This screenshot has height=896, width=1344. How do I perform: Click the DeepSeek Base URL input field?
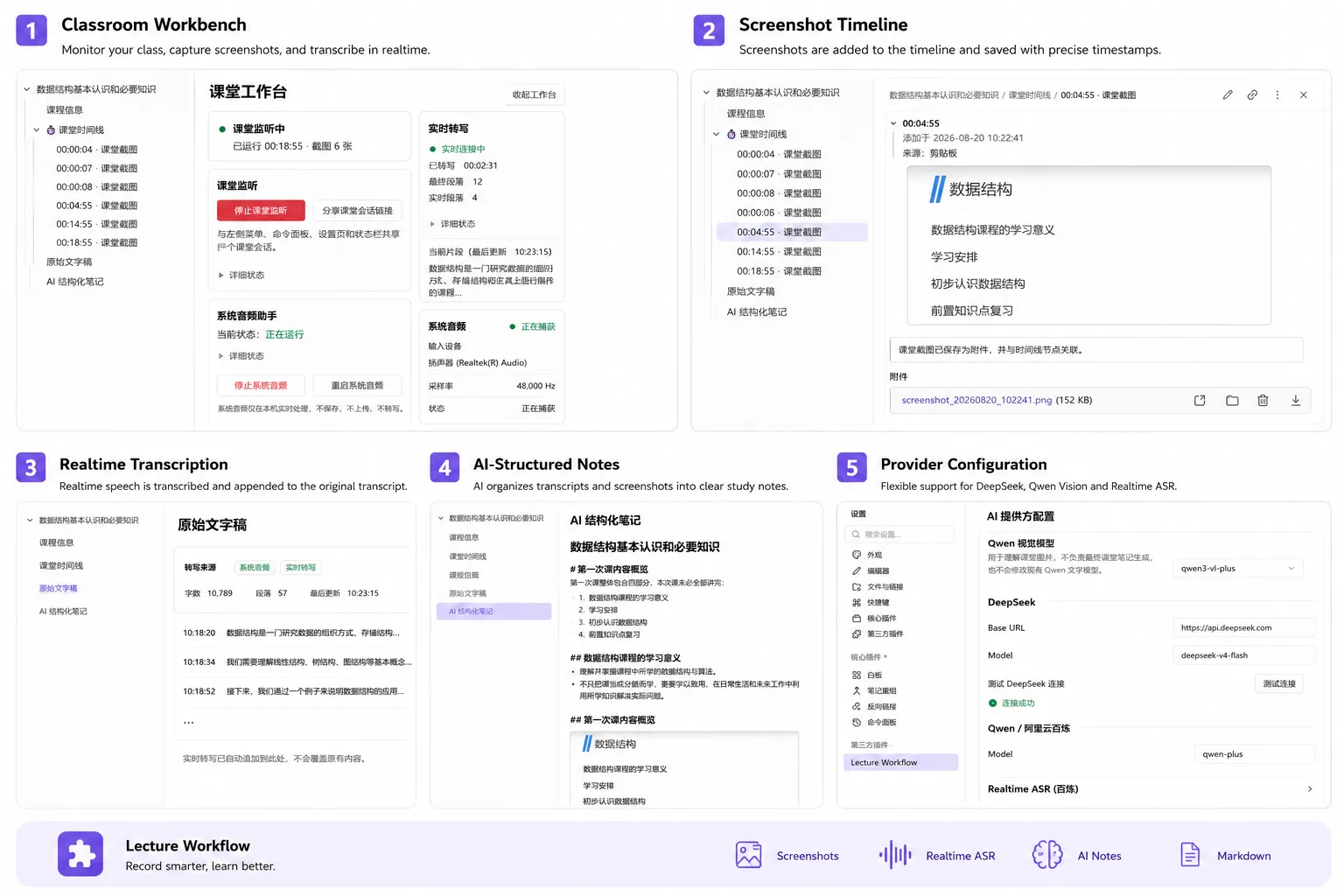[x=1243, y=627]
